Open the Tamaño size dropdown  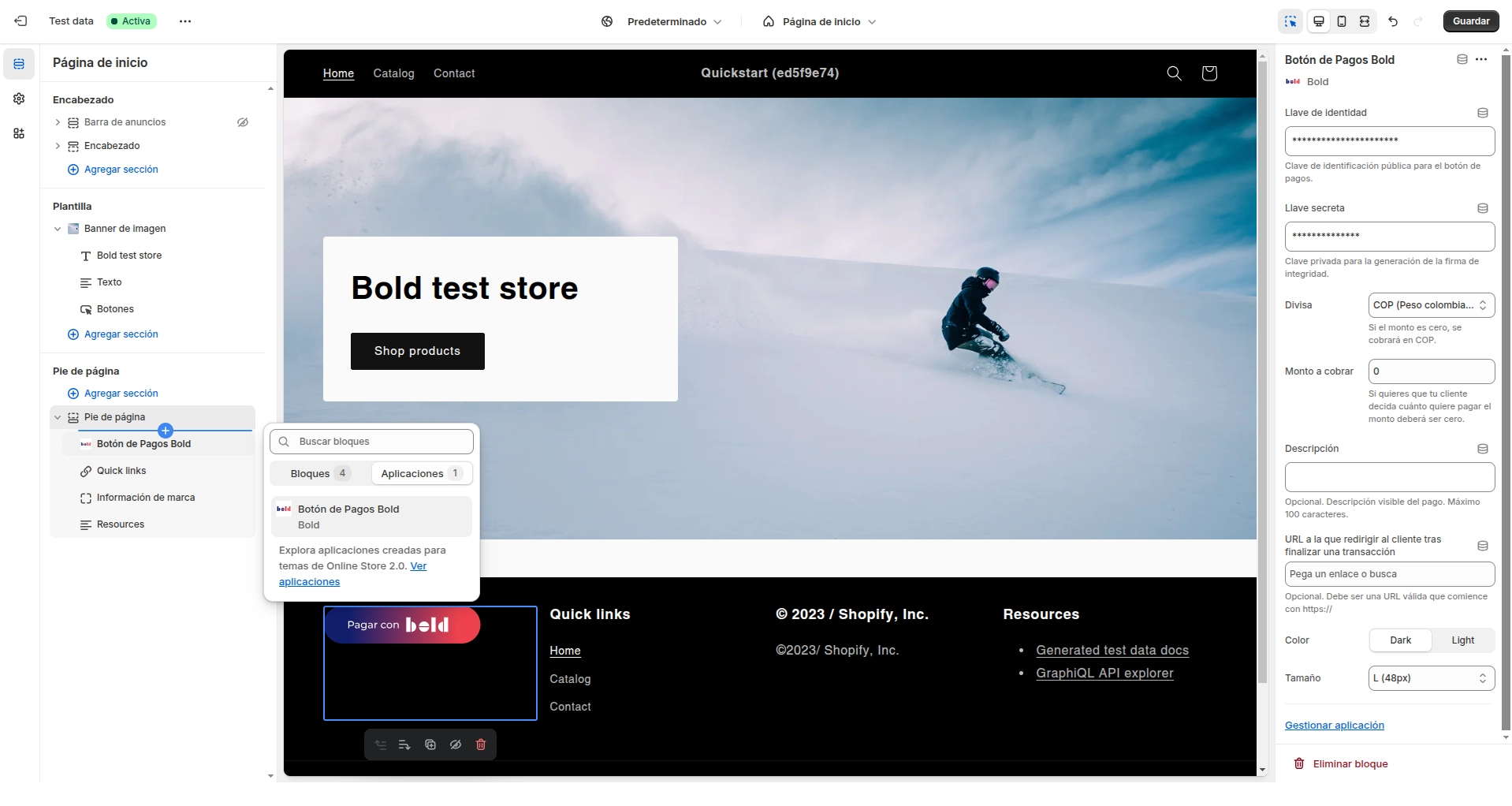tap(1431, 678)
